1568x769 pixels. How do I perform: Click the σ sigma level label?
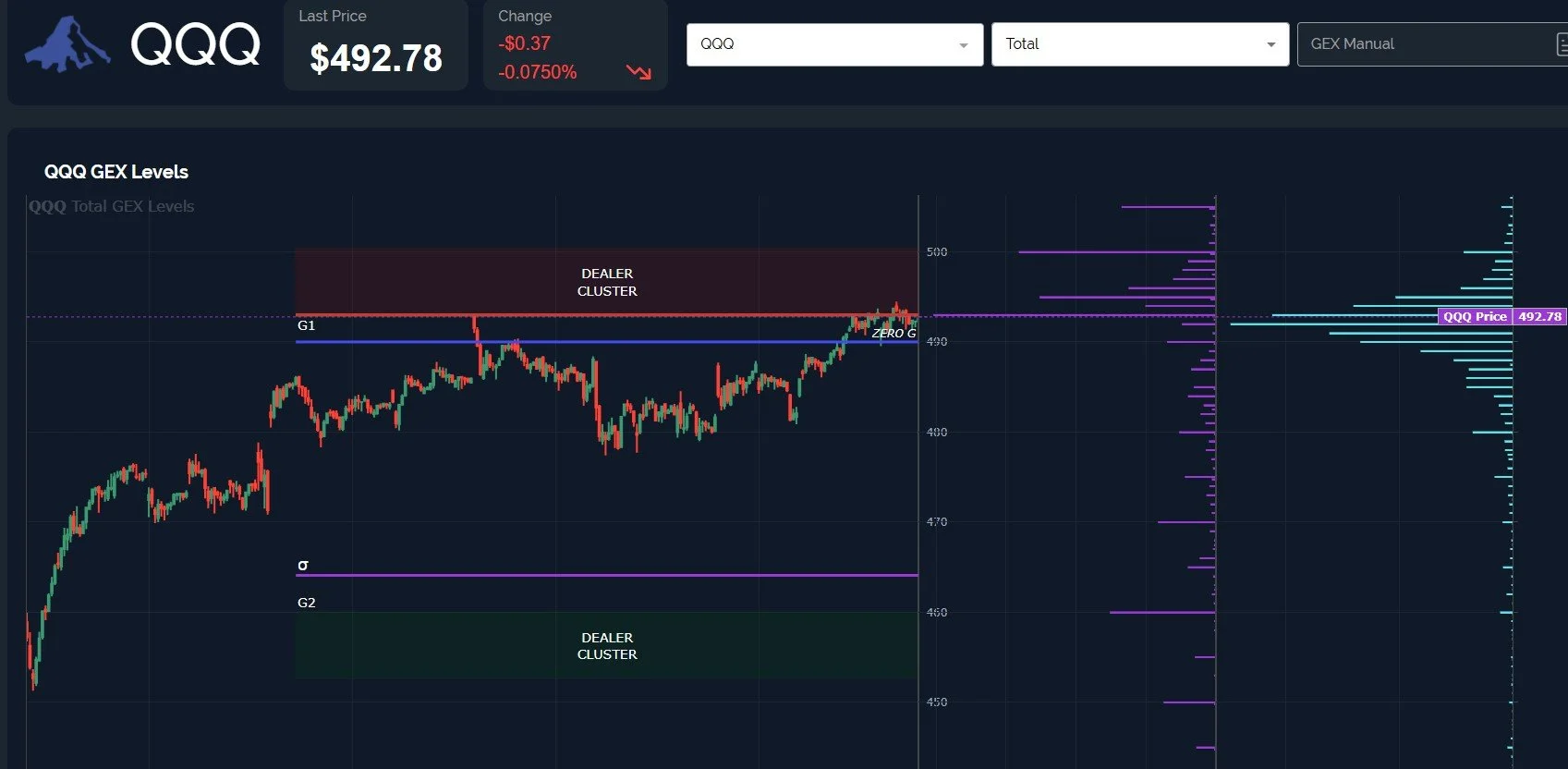point(302,565)
